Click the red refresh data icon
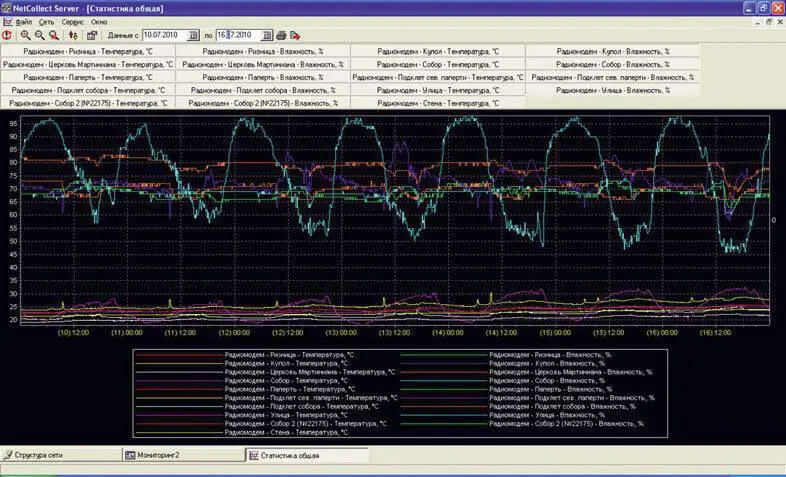Screen dimensions: 786x477 pyautogui.click(x=7, y=35)
